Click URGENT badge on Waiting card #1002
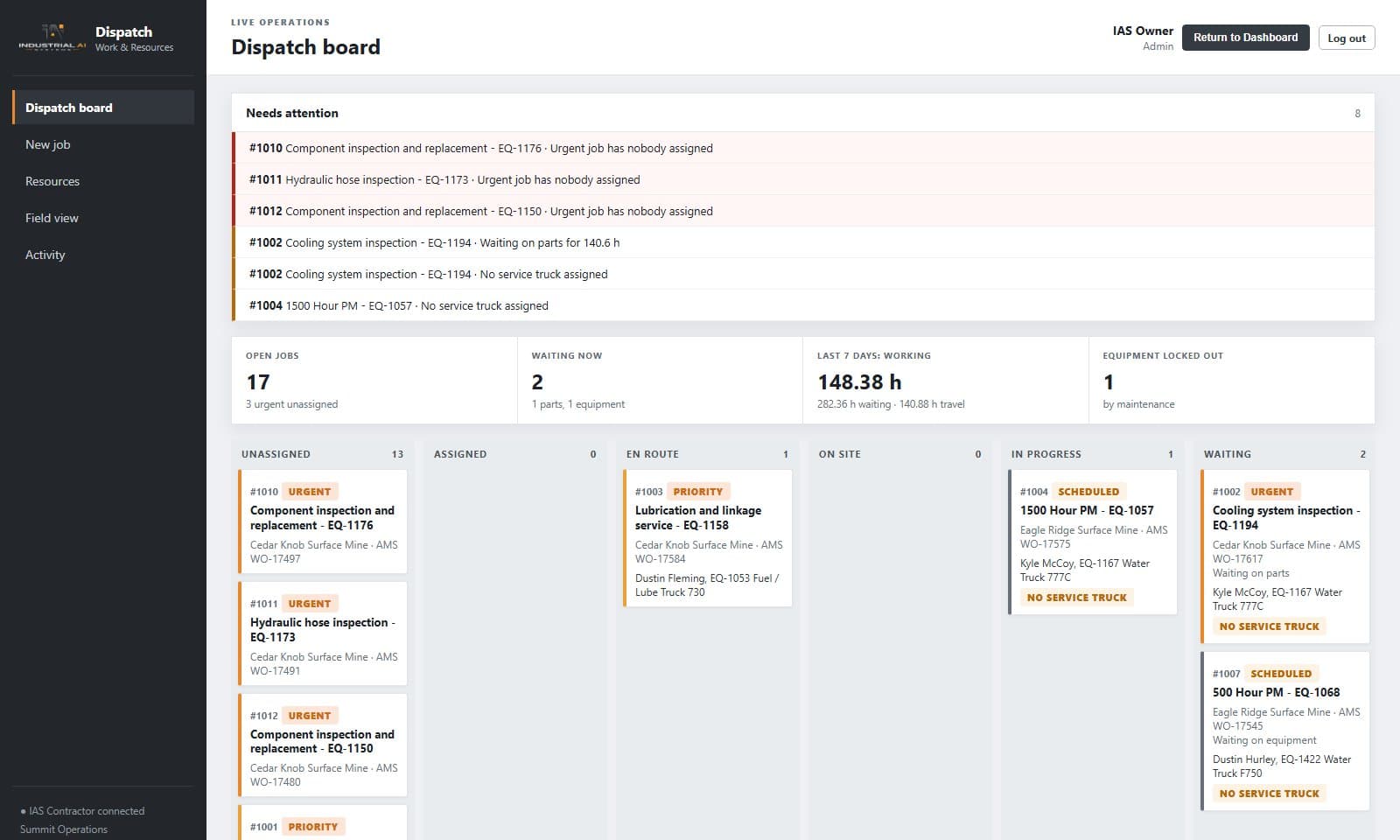Image resolution: width=1400 pixels, height=840 pixels. click(1272, 492)
